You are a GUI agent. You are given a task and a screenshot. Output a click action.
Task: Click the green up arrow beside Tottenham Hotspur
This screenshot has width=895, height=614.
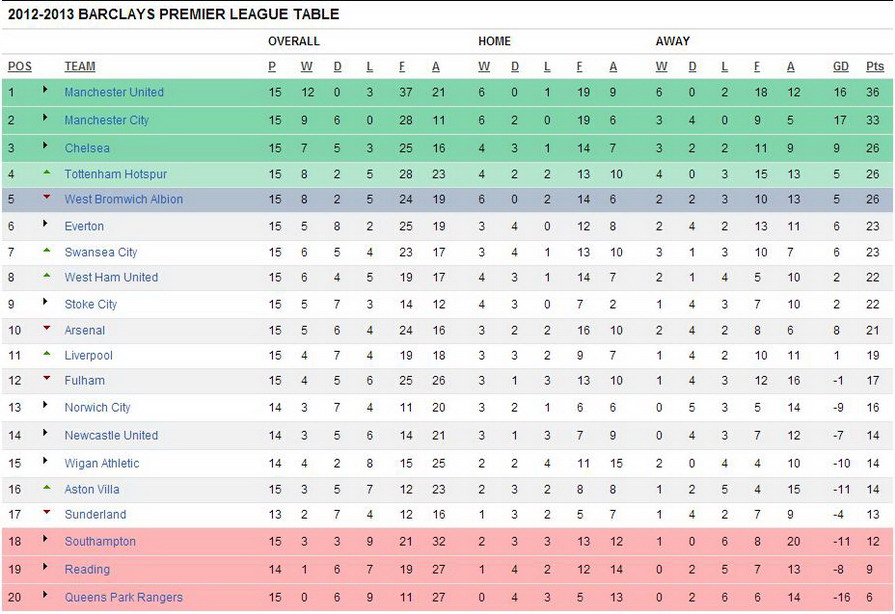[47, 172]
